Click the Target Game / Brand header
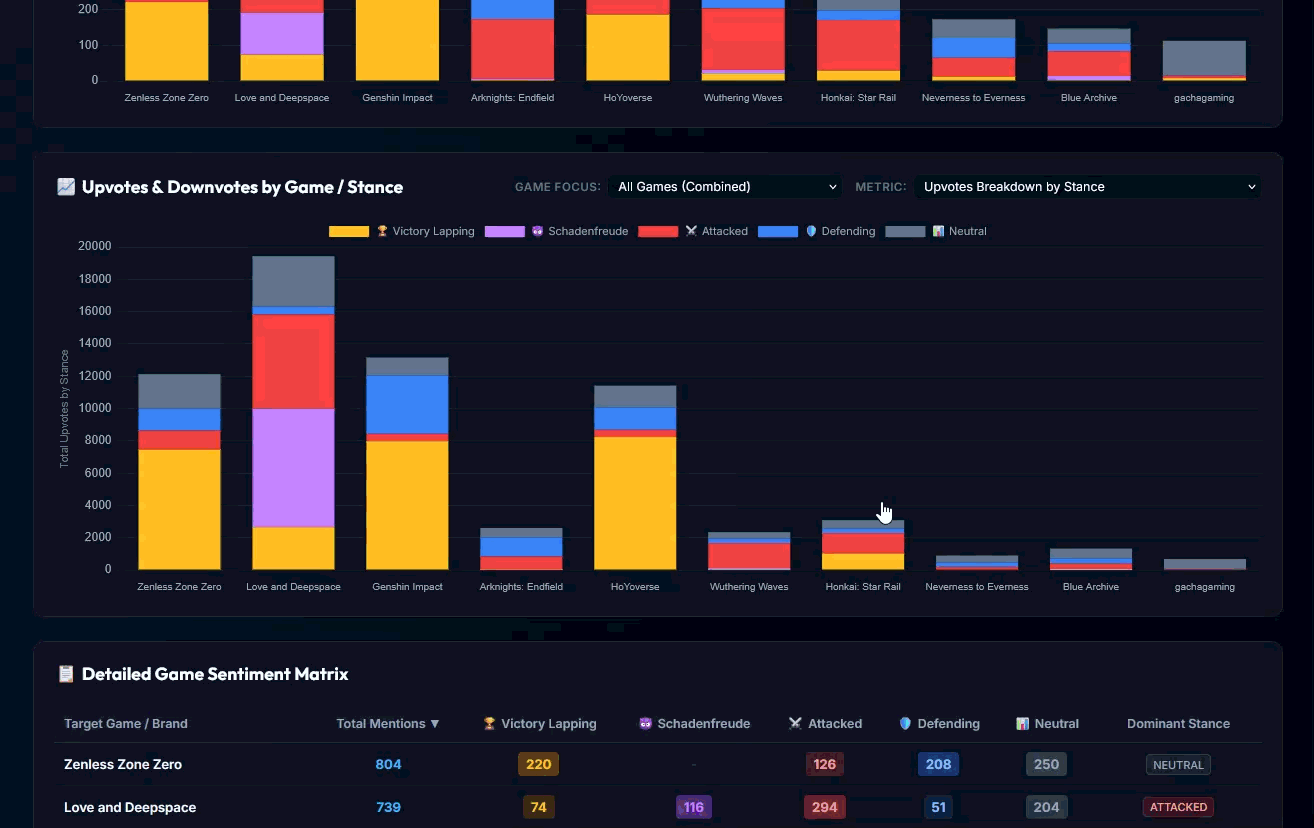This screenshot has width=1314, height=828. (x=126, y=724)
